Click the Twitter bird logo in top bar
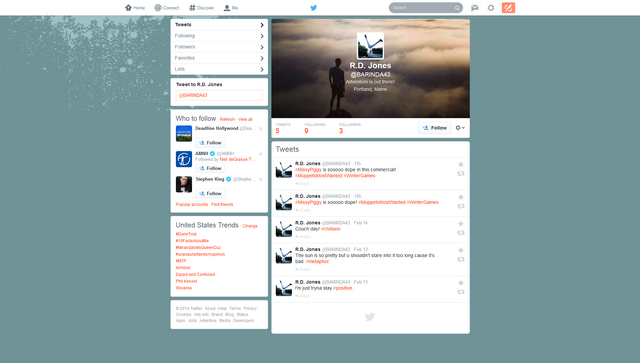This screenshot has height=363, width=640. tap(313, 8)
